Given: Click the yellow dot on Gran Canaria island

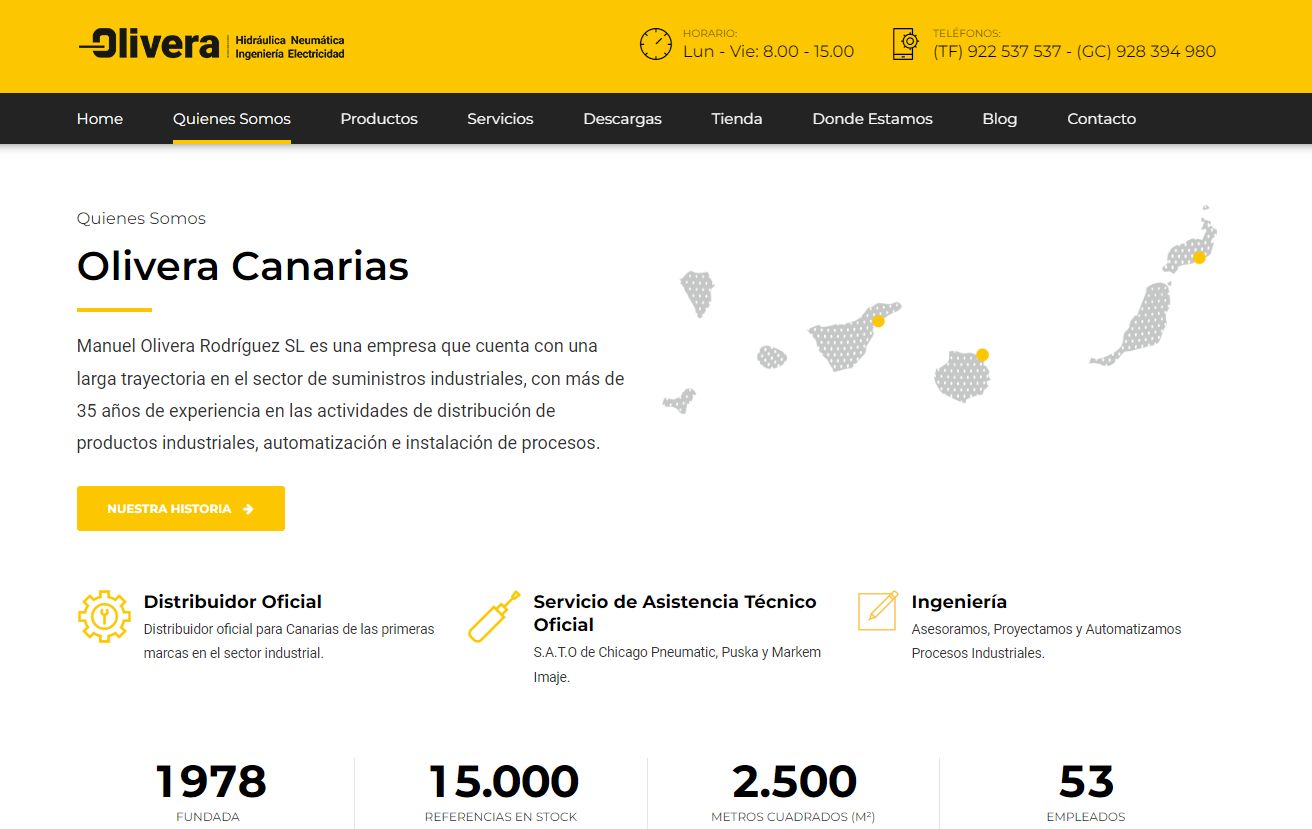Looking at the screenshot, I should (x=982, y=355).
